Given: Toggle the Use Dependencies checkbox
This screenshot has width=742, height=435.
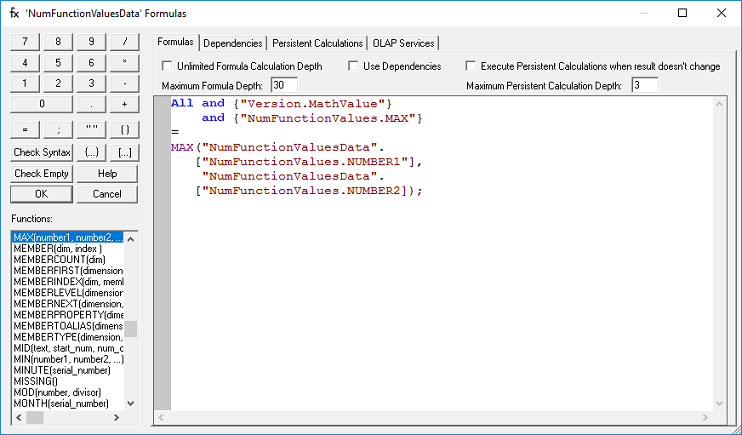Looking at the screenshot, I should tap(354, 66).
